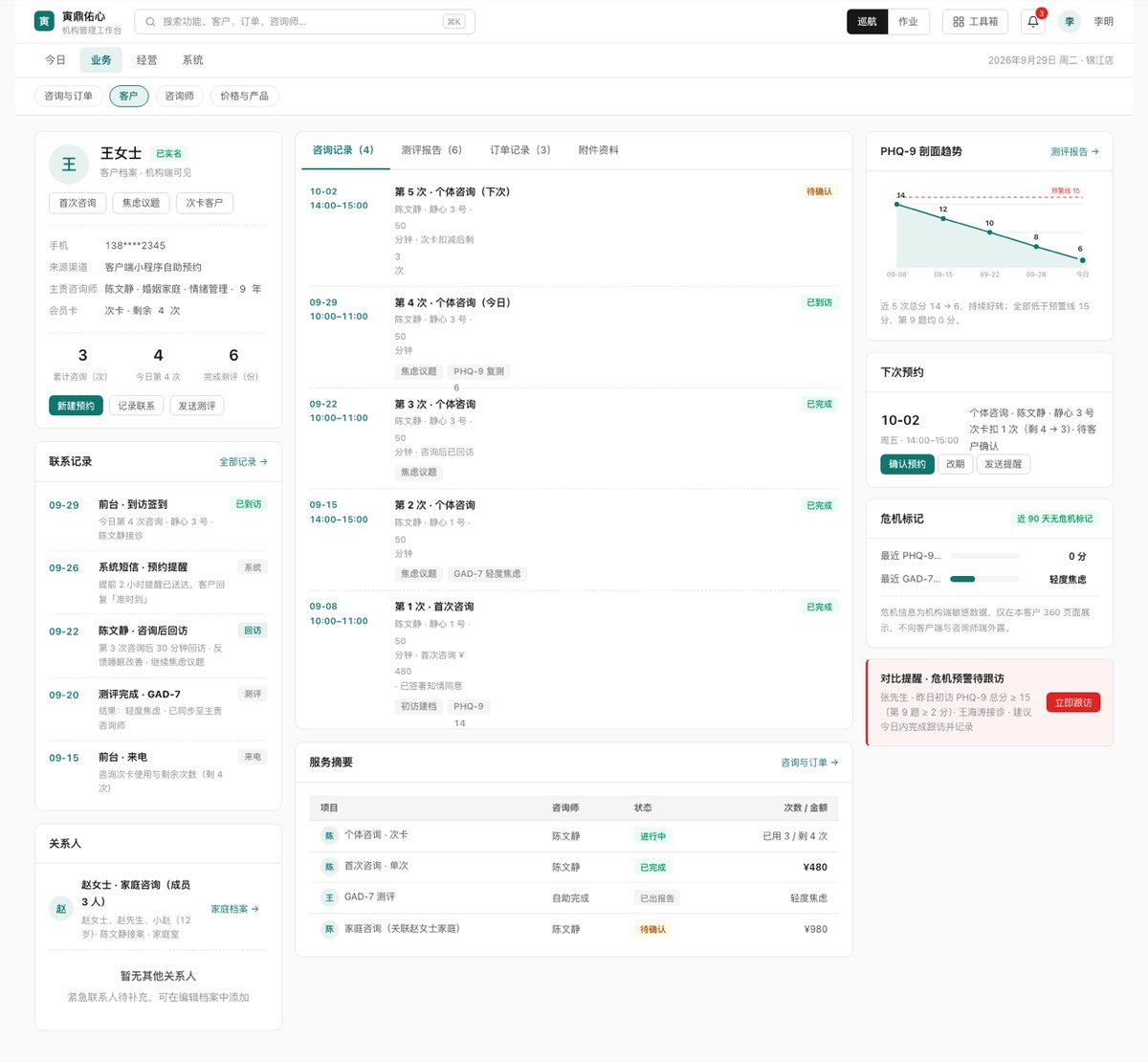Focus the top search input field
Screen dimensions: 1148x1062
[304, 21]
